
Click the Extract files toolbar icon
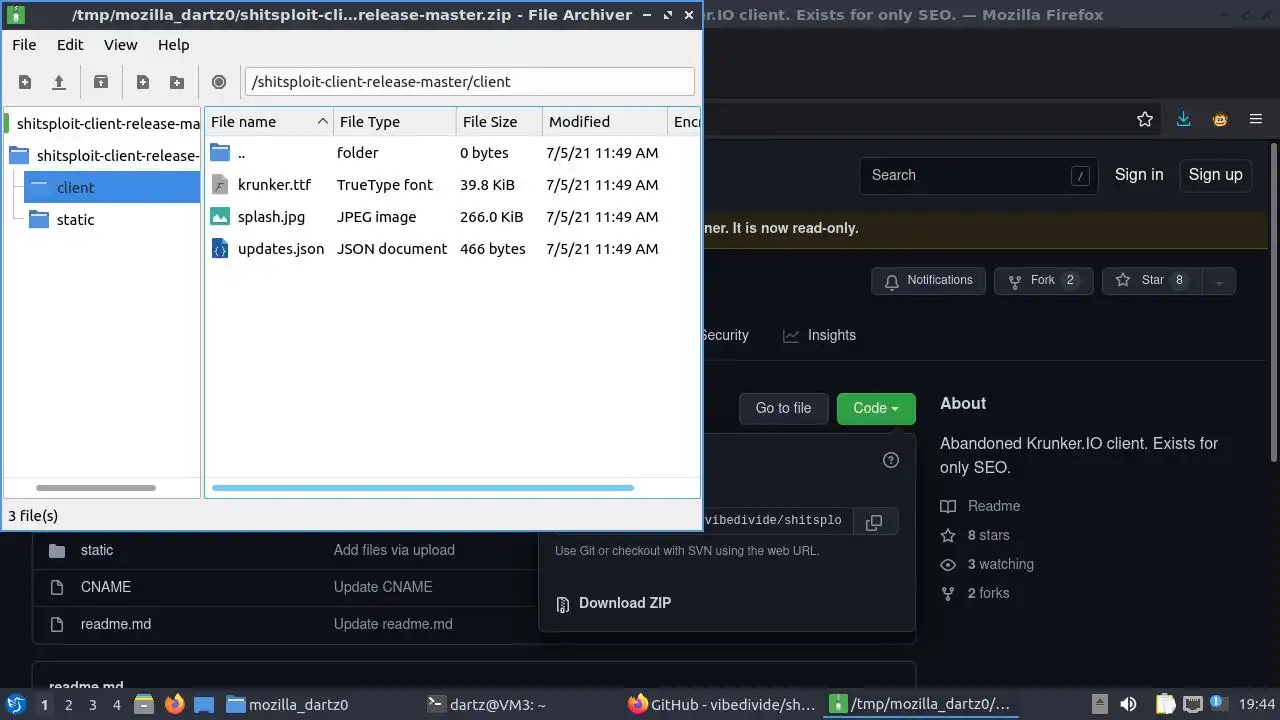(101, 82)
